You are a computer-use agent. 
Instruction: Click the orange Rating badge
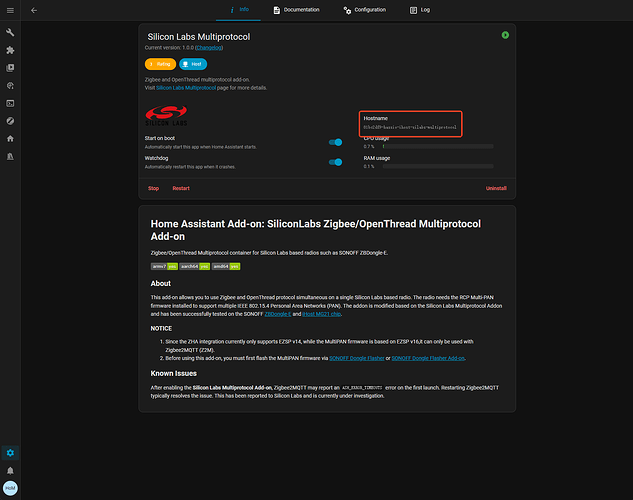tap(160, 64)
